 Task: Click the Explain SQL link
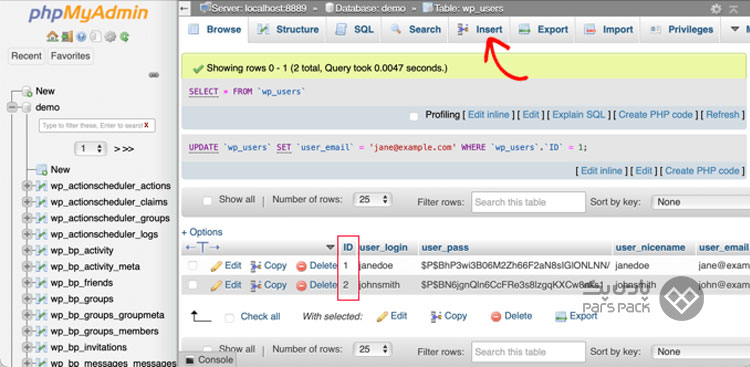579,115
